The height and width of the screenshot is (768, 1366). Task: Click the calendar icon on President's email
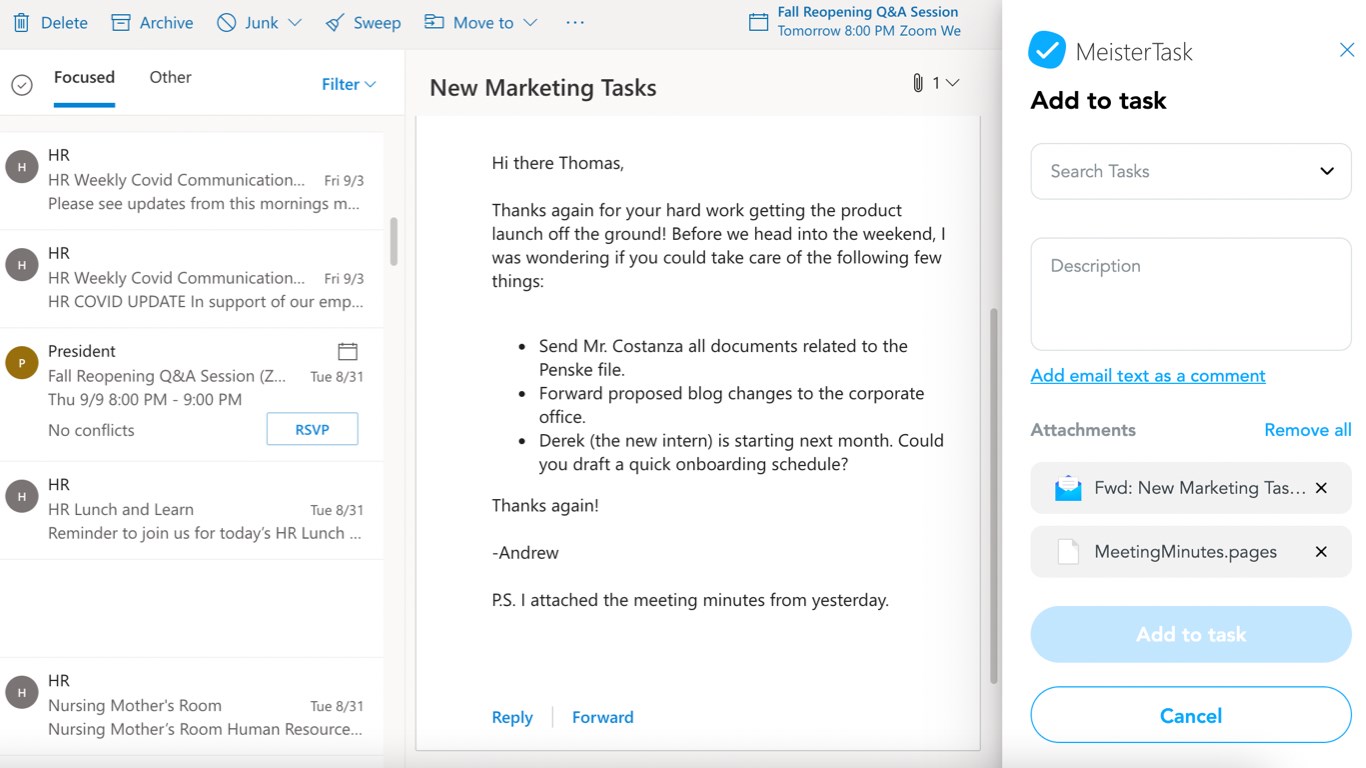(x=347, y=351)
